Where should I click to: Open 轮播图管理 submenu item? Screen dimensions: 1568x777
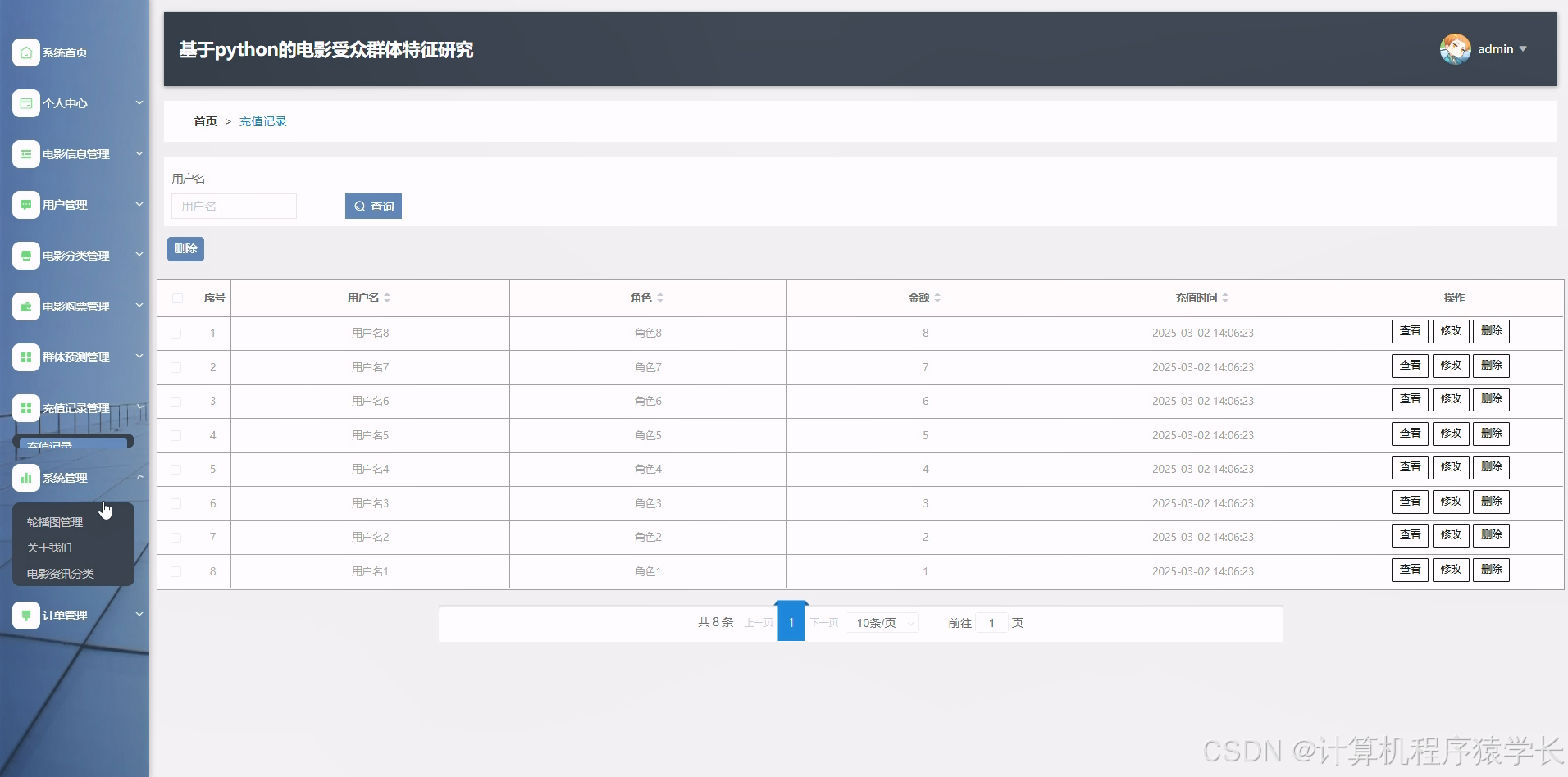[55, 522]
